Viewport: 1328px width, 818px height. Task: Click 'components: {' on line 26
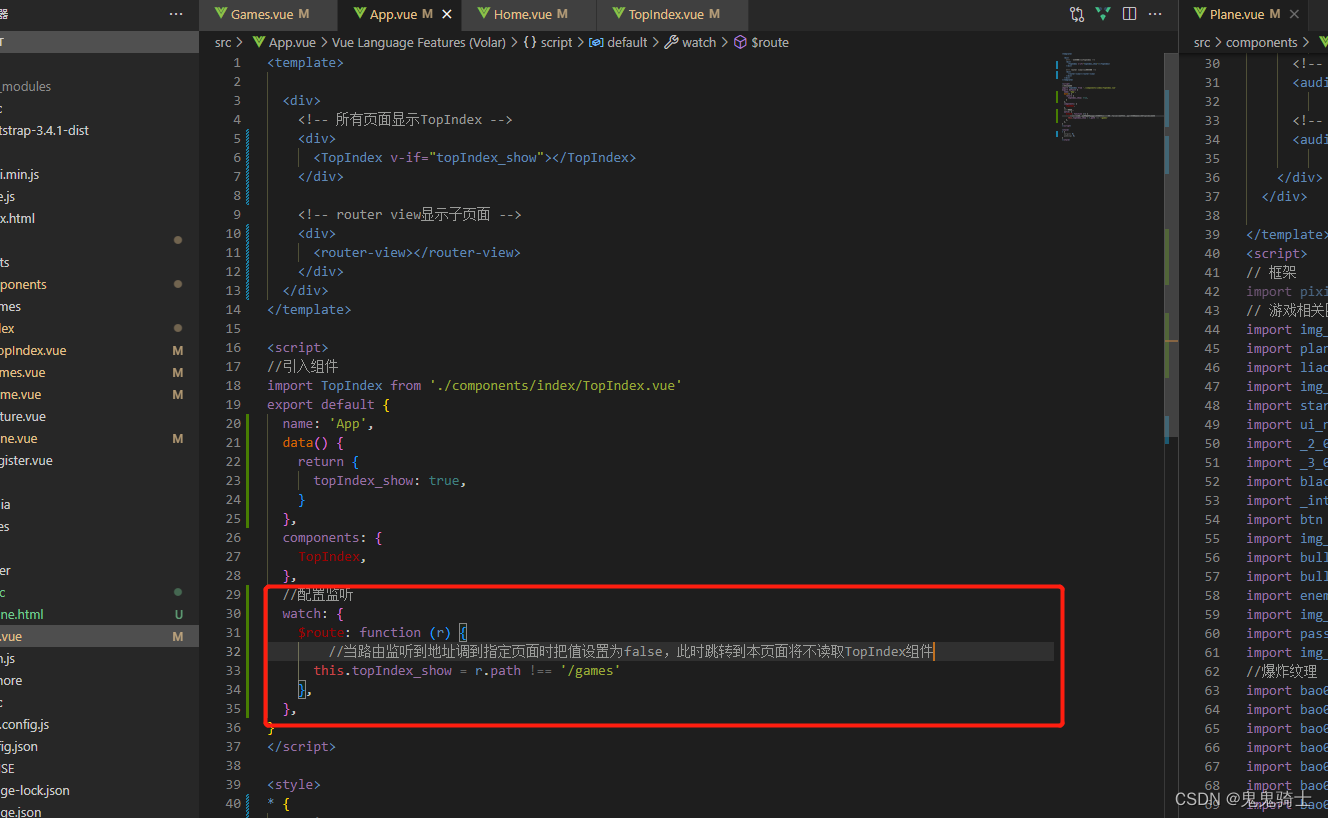click(332, 537)
